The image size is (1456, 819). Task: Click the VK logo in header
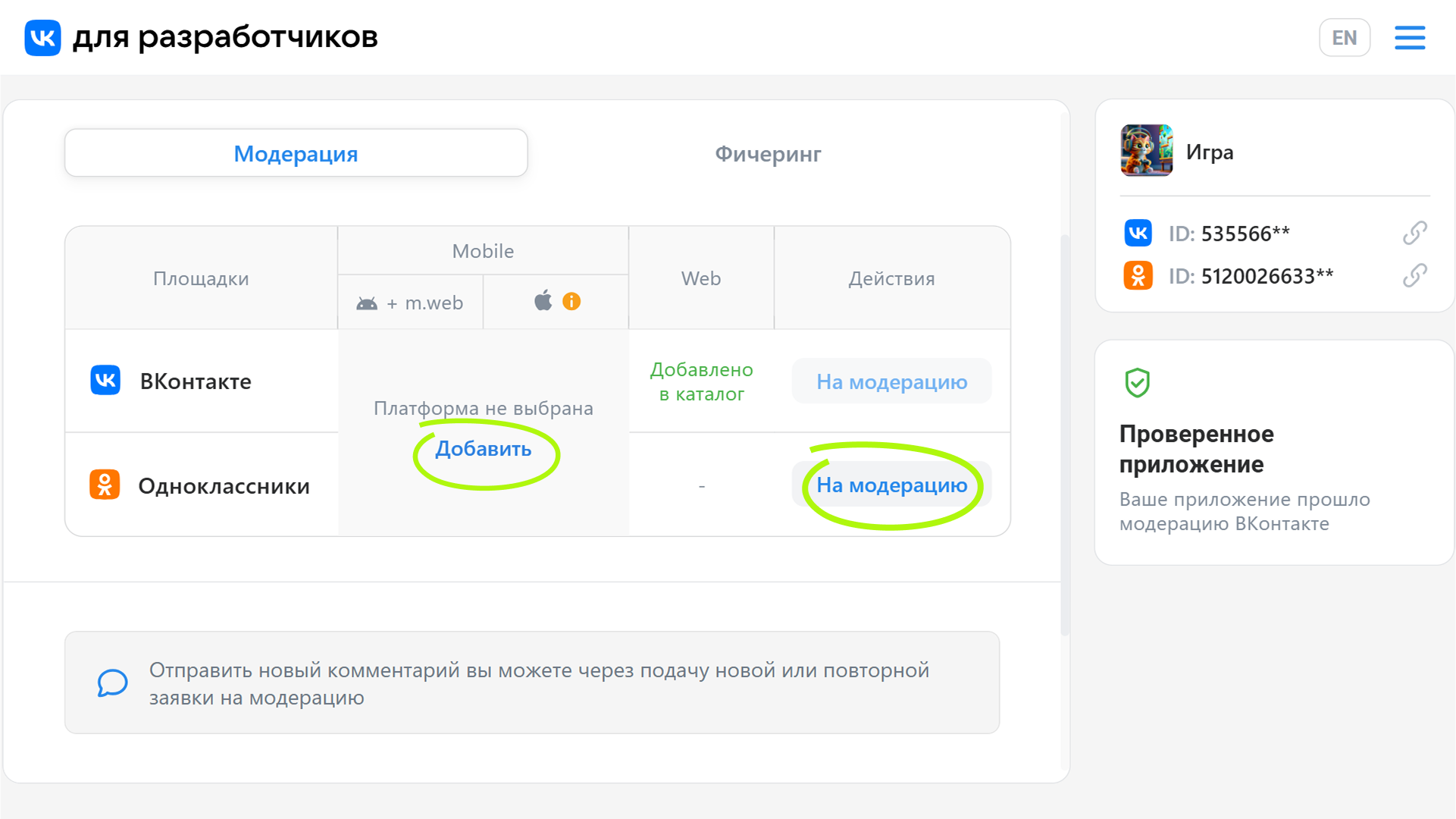(x=42, y=38)
